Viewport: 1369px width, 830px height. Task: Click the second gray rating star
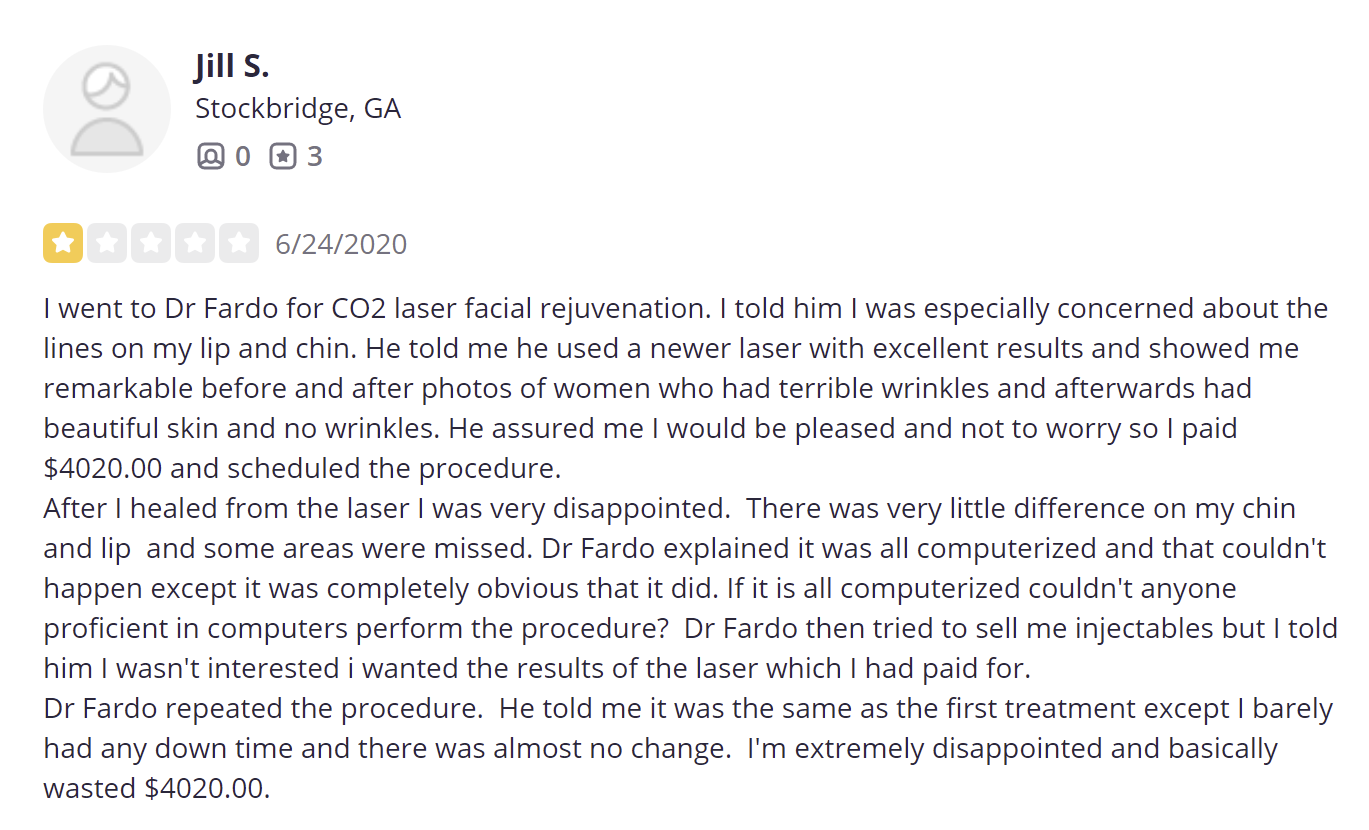click(107, 243)
